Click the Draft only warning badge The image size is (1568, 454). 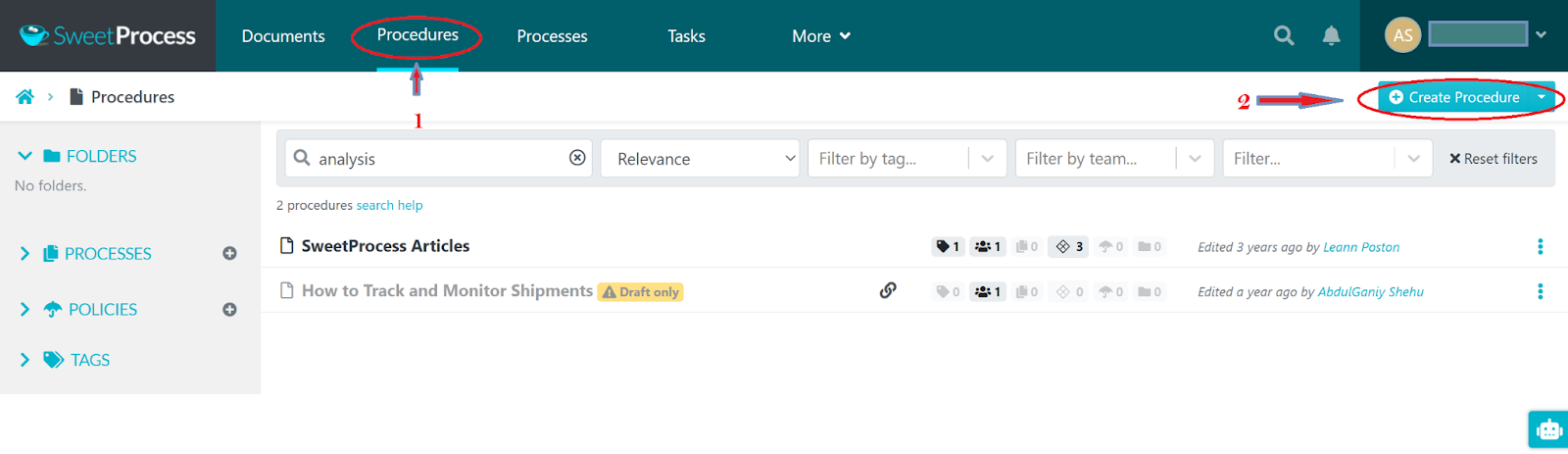pos(640,292)
